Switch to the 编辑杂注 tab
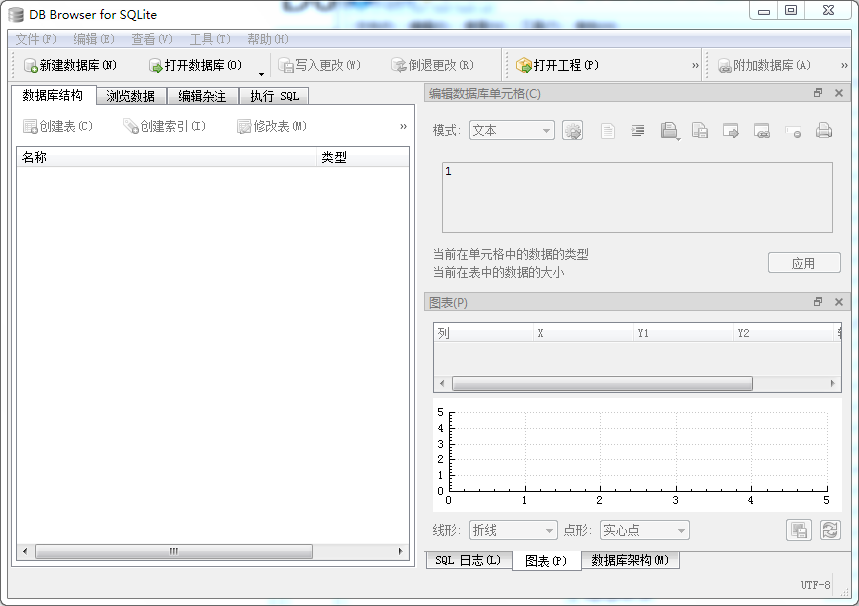Viewport: 859px width, 606px height. pos(202,96)
